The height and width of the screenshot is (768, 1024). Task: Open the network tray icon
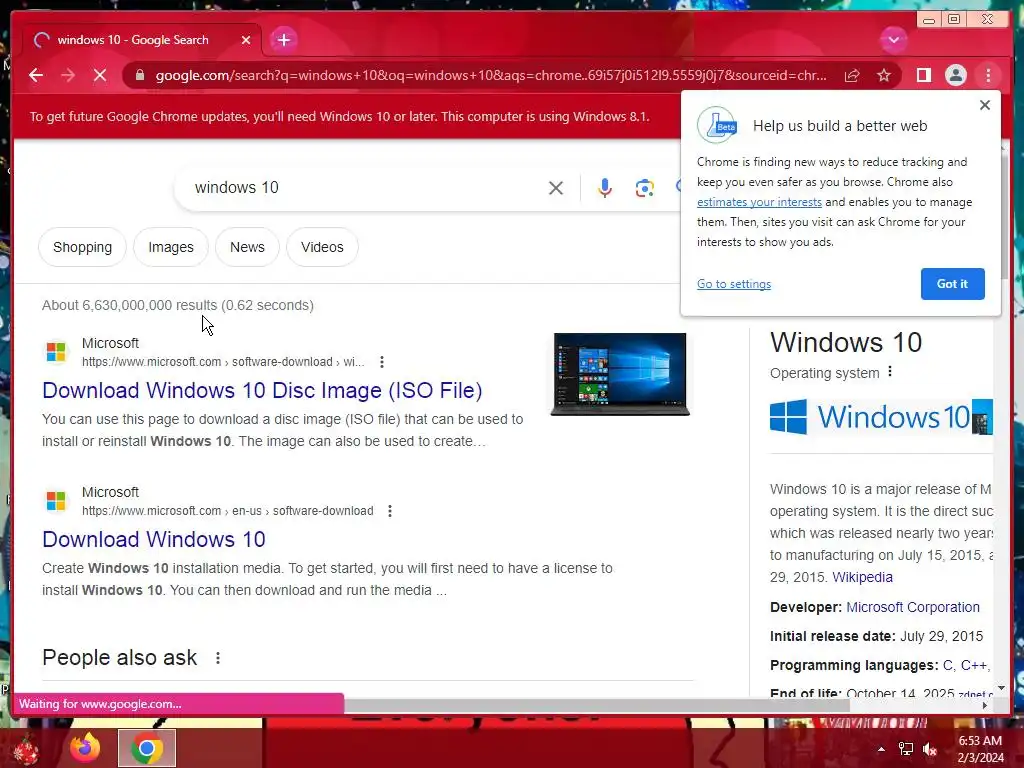coord(906,749)
